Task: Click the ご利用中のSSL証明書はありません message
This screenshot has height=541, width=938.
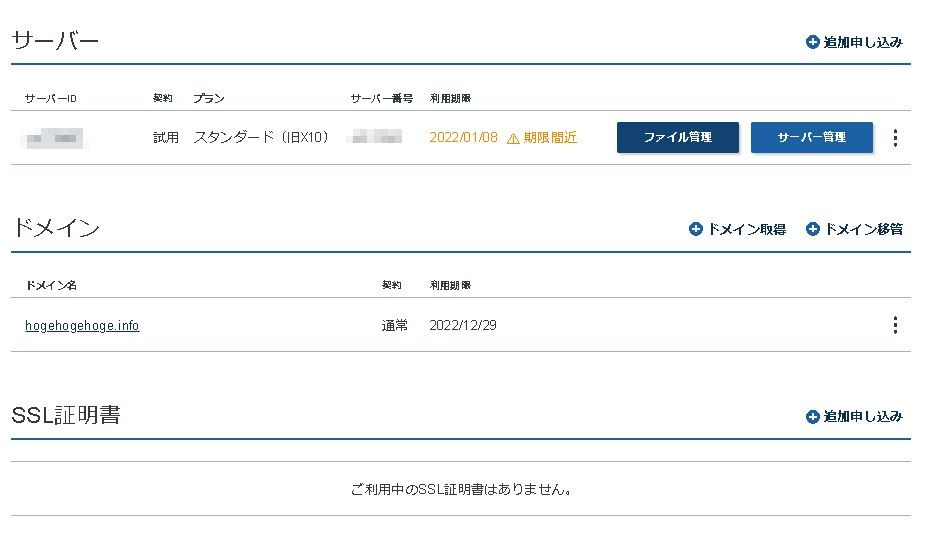Action: 460,490
